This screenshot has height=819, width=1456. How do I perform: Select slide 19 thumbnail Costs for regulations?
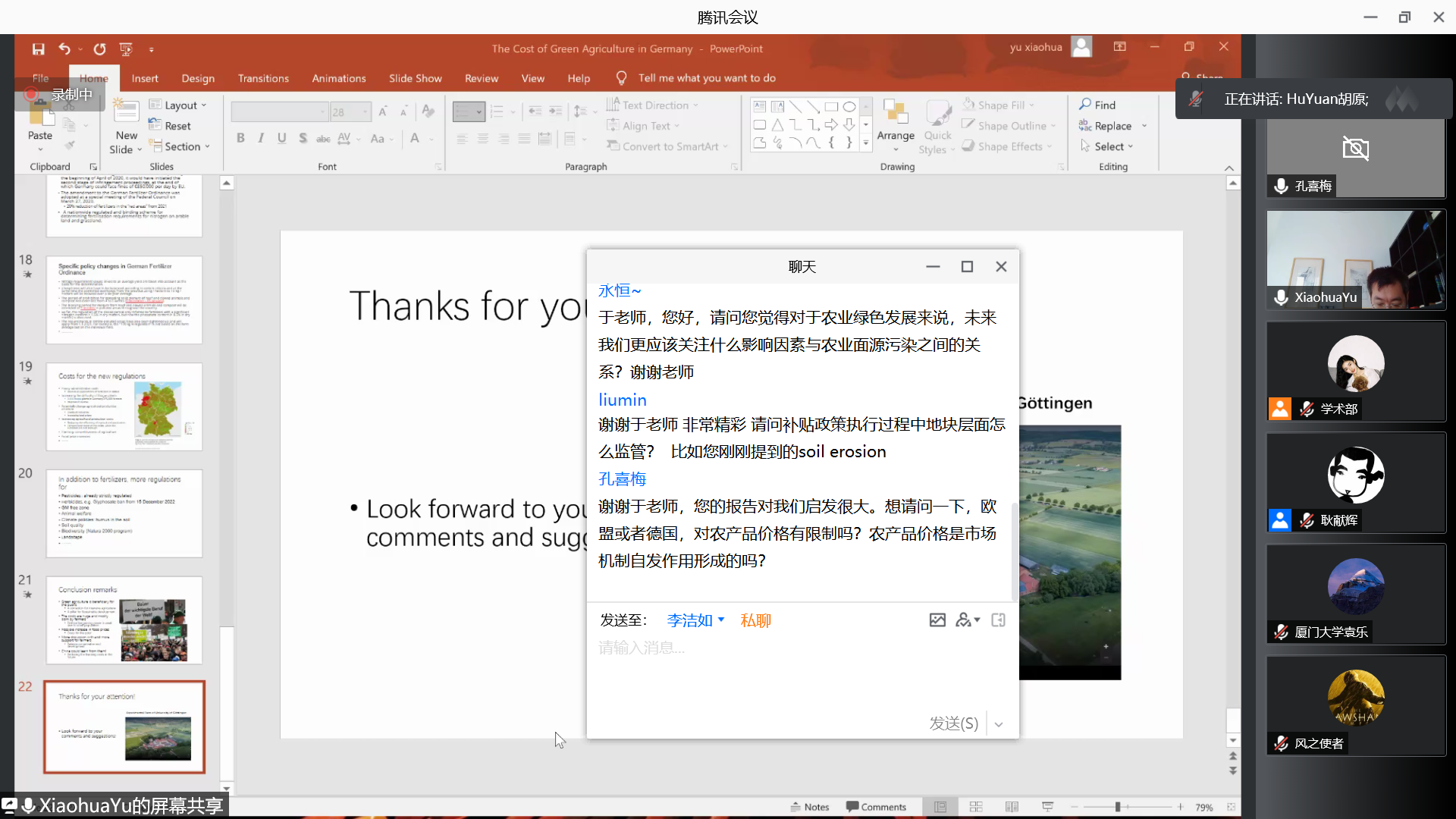click(124, 407)
